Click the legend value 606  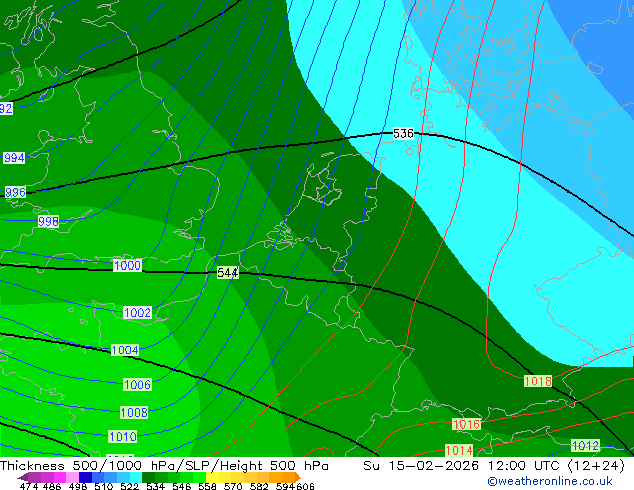pyautogui.click(x=305, y=486)
